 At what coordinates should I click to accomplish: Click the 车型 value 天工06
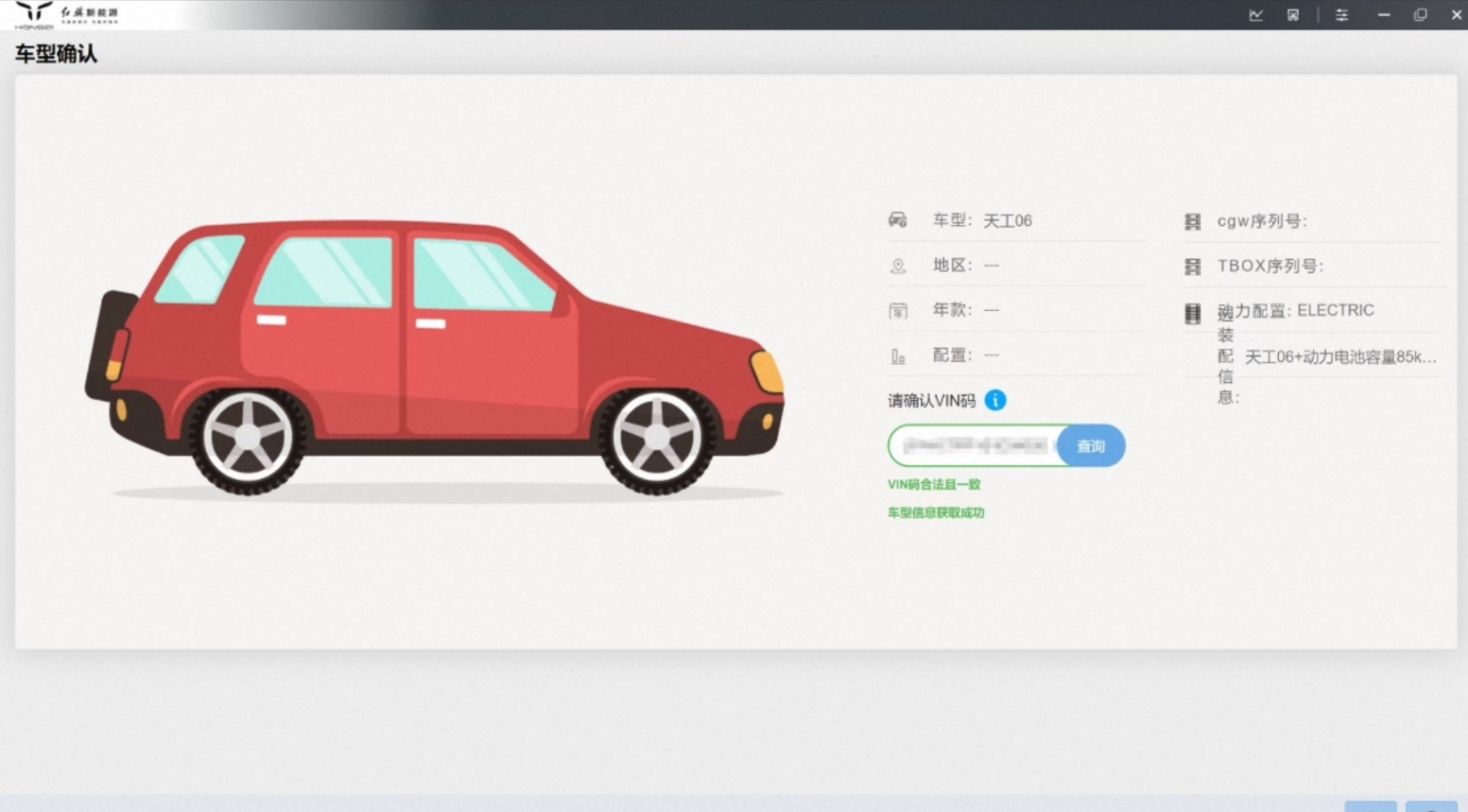1007,221
